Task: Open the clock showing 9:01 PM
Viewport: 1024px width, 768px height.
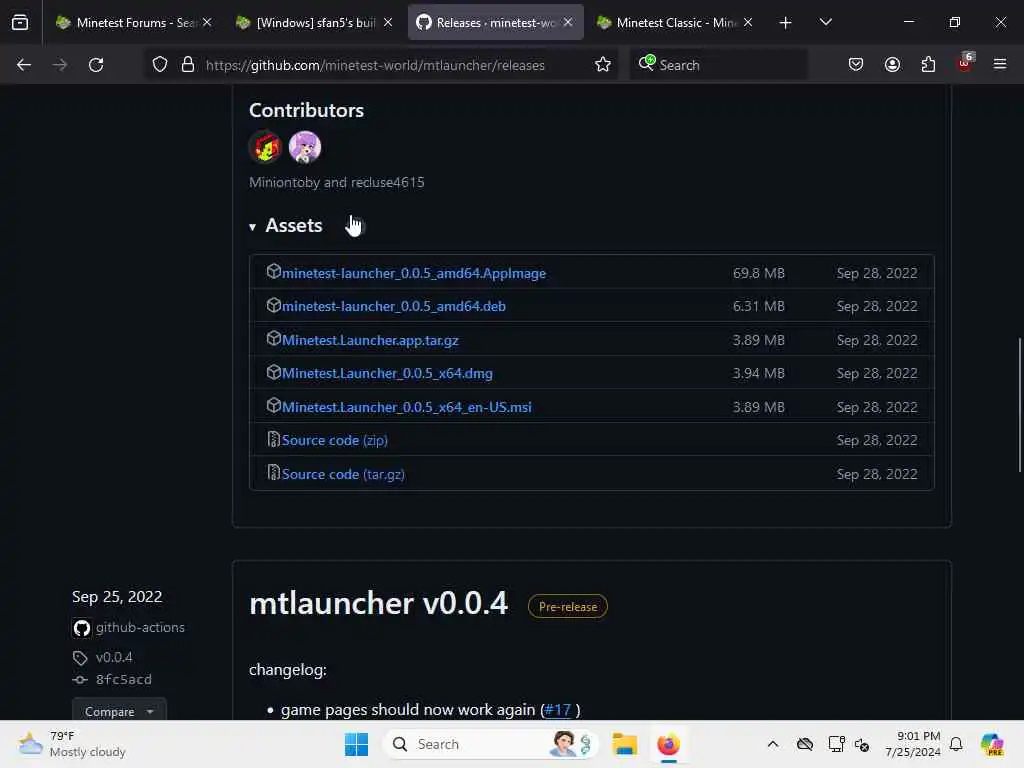Action: pyautogui.click(x=912, y=744)
